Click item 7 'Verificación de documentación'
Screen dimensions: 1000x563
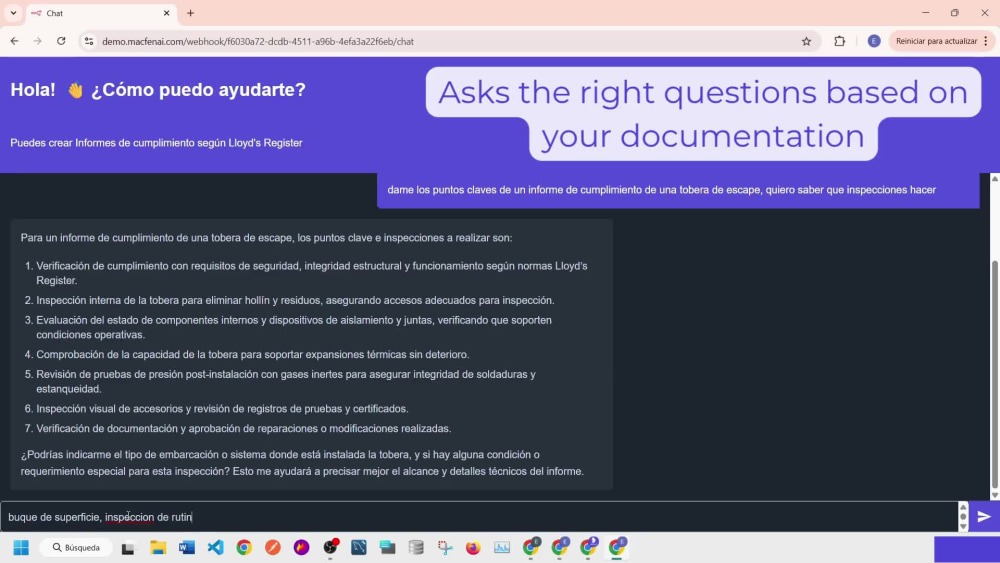[244, 428]
